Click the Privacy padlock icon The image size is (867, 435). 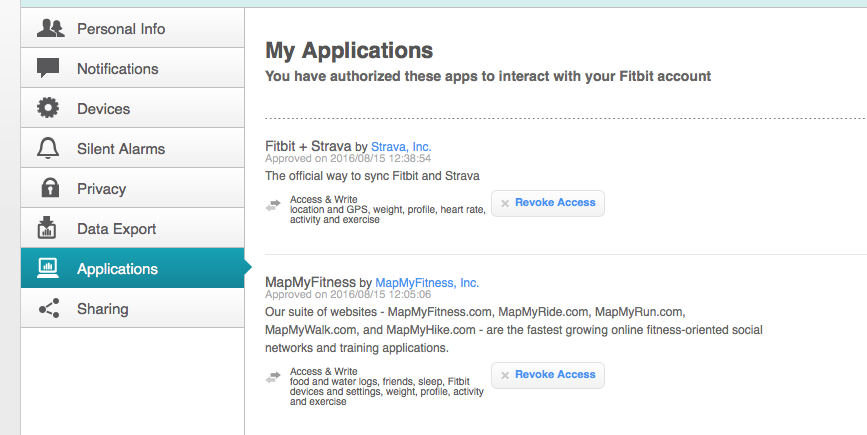tap(48, 189)
